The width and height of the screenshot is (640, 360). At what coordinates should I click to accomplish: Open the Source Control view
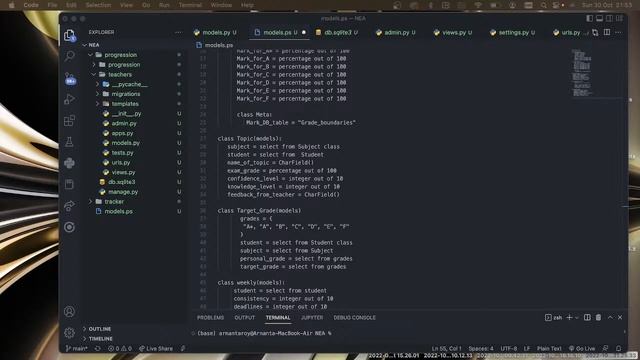pyautogui.click(x=70, y=78)
